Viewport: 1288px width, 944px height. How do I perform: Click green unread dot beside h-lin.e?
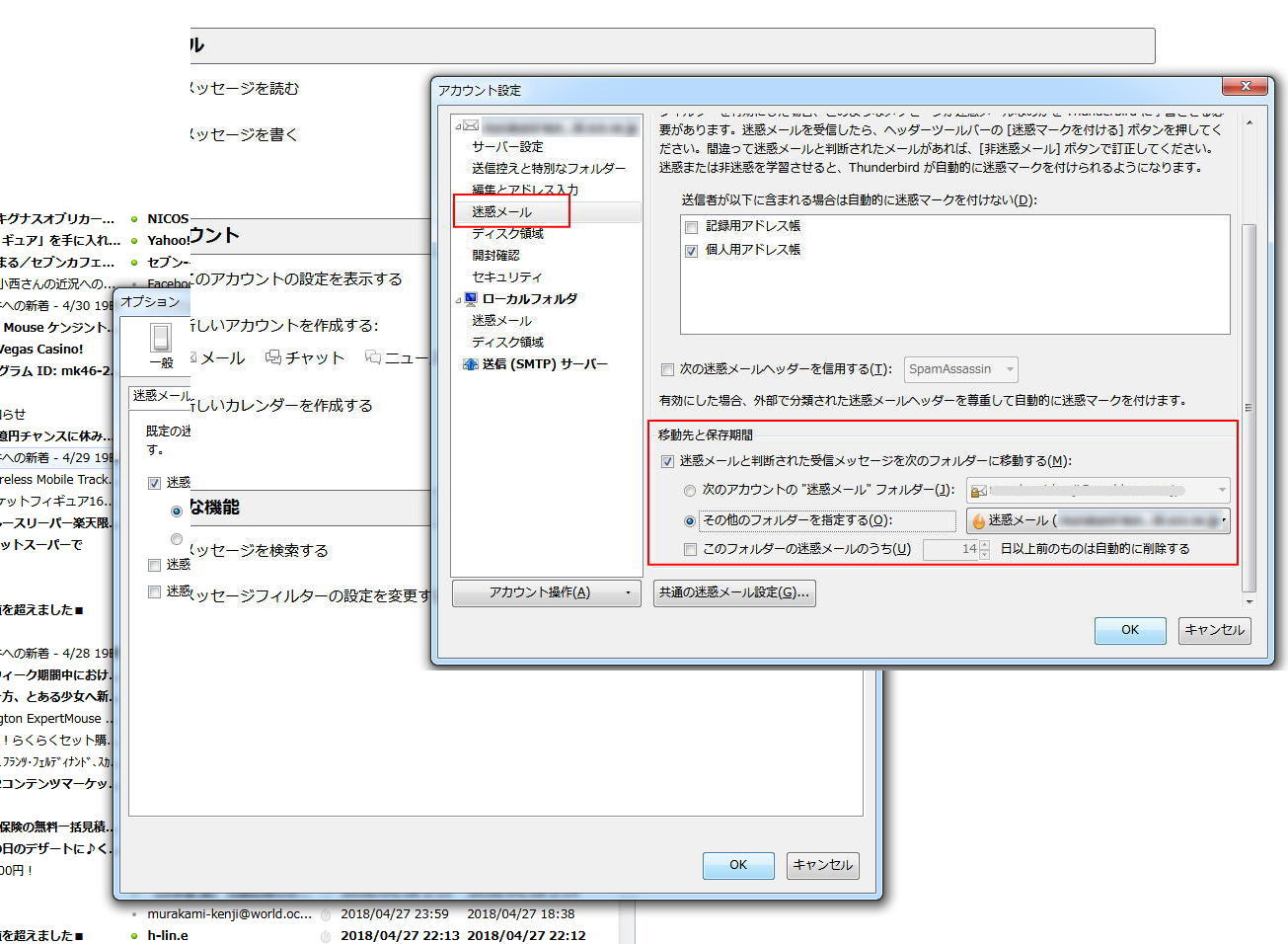[x=134, y=936]
